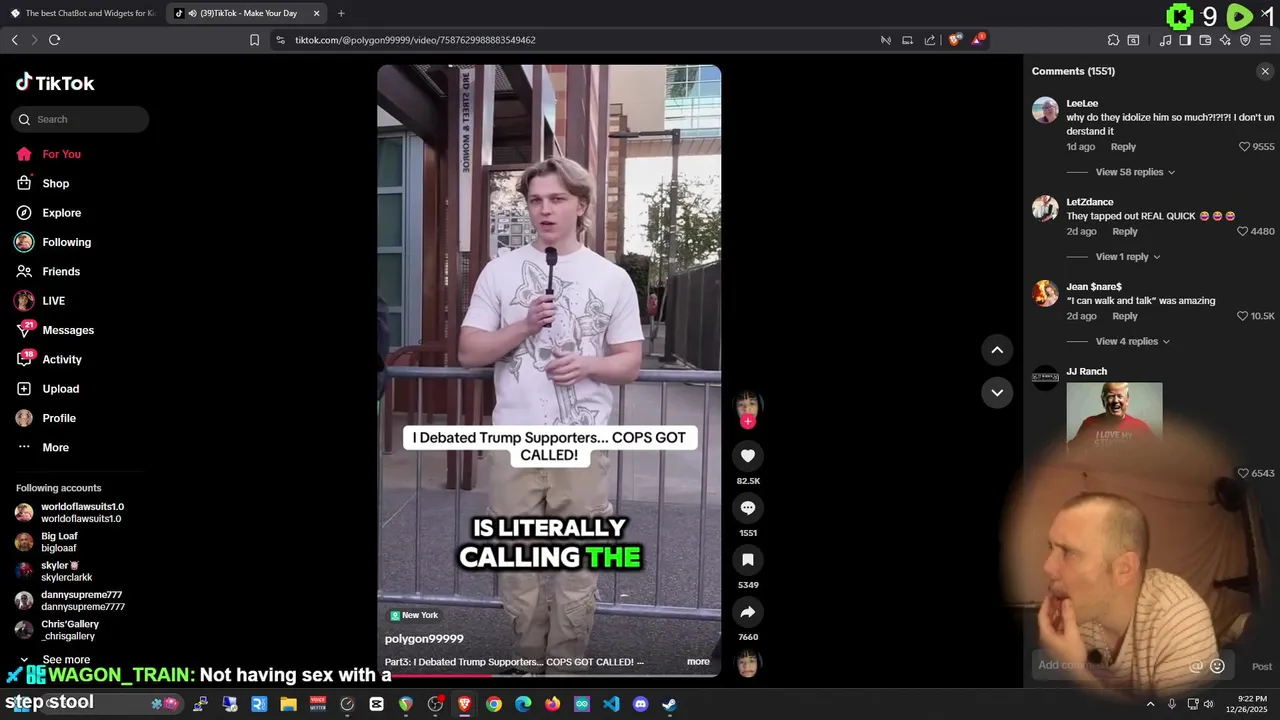This screenshot has width=1280, height=720.
Task: Show hidden system tray icons
Action: 1150,704
